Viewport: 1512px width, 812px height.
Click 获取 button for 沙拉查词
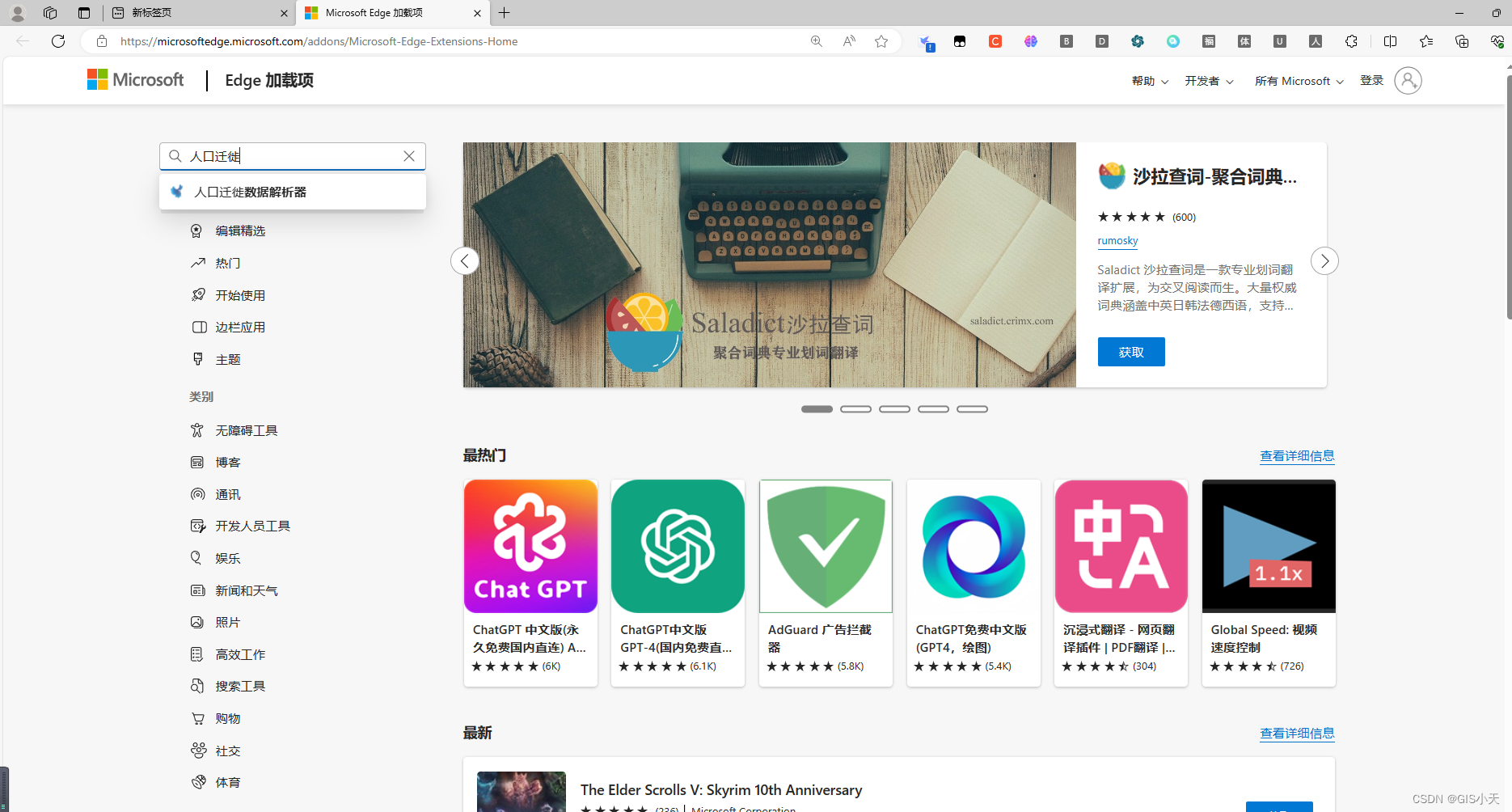(1131, 352)
